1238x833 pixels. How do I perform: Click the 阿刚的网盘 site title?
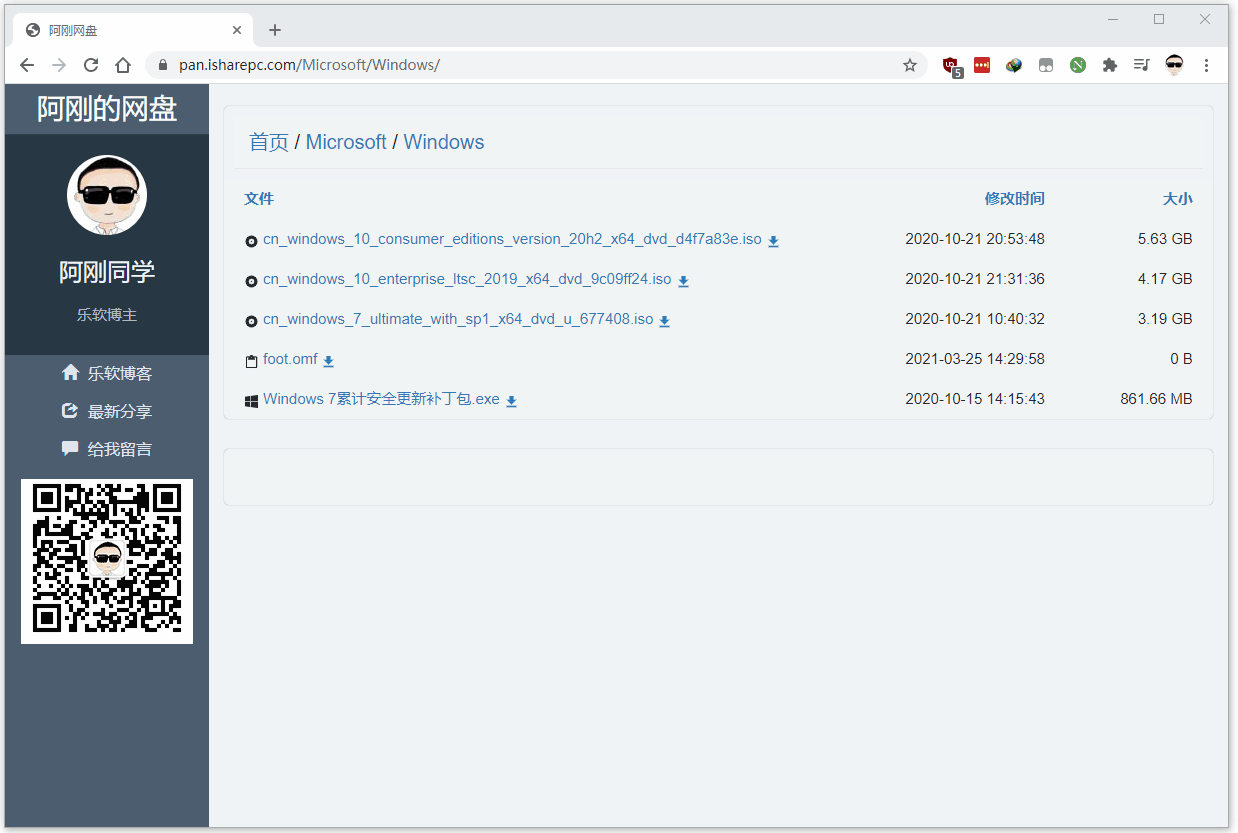pos(107,109)
